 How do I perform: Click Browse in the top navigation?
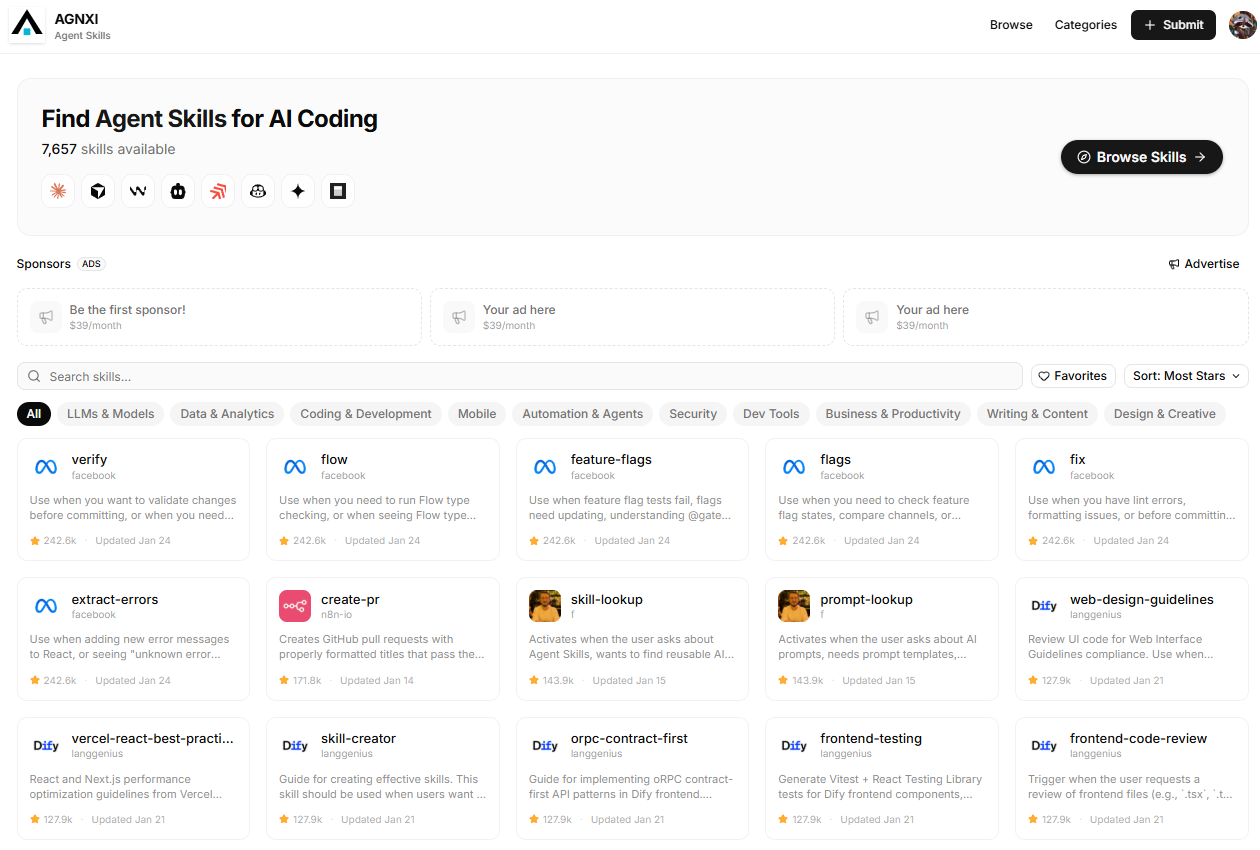pos(1011,24)
